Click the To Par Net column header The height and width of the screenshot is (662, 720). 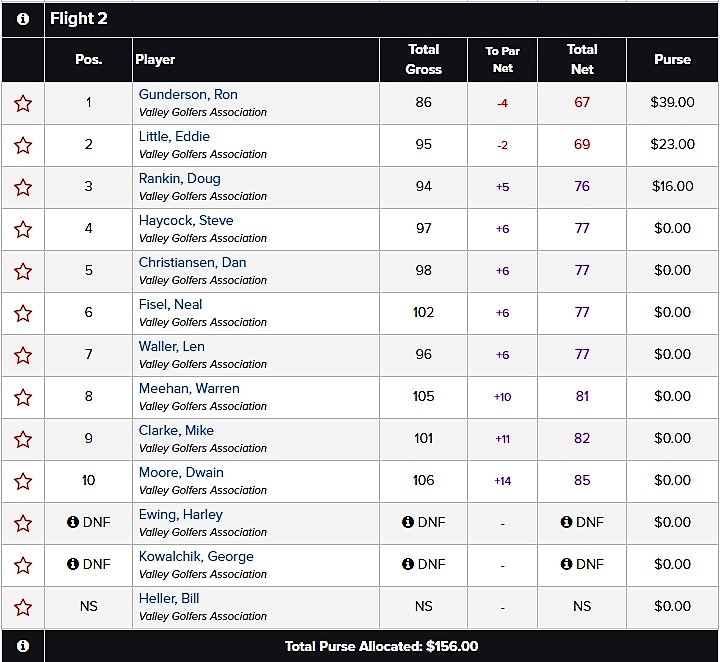pyautogui.click(x=502, y=60)
